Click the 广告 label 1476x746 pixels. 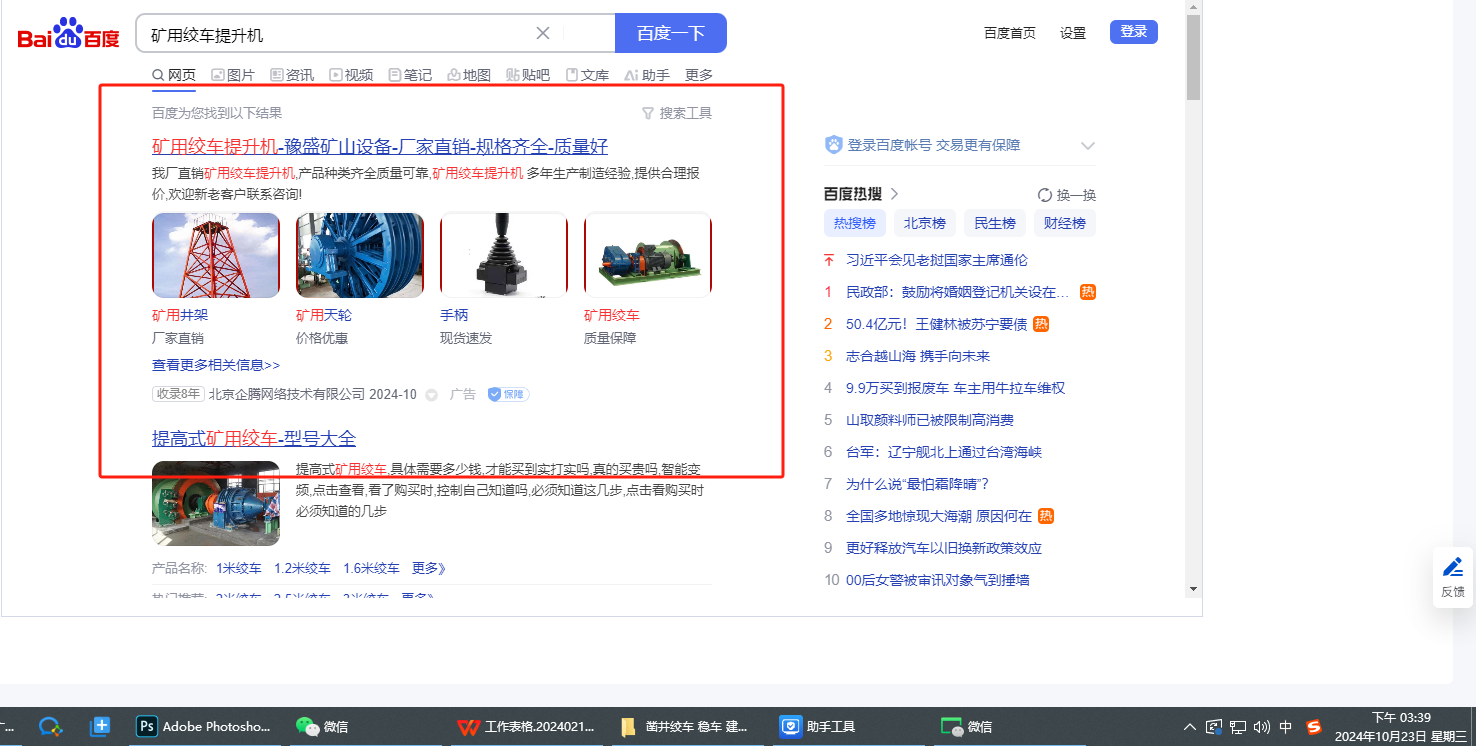(463, 394)
